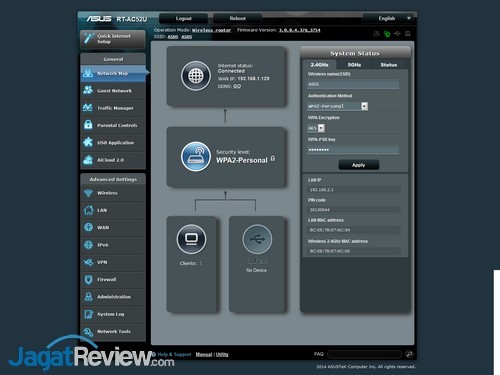The image size is (500, 375).
Task: Click the Internet status globe icon
Action: coord(196,76)
